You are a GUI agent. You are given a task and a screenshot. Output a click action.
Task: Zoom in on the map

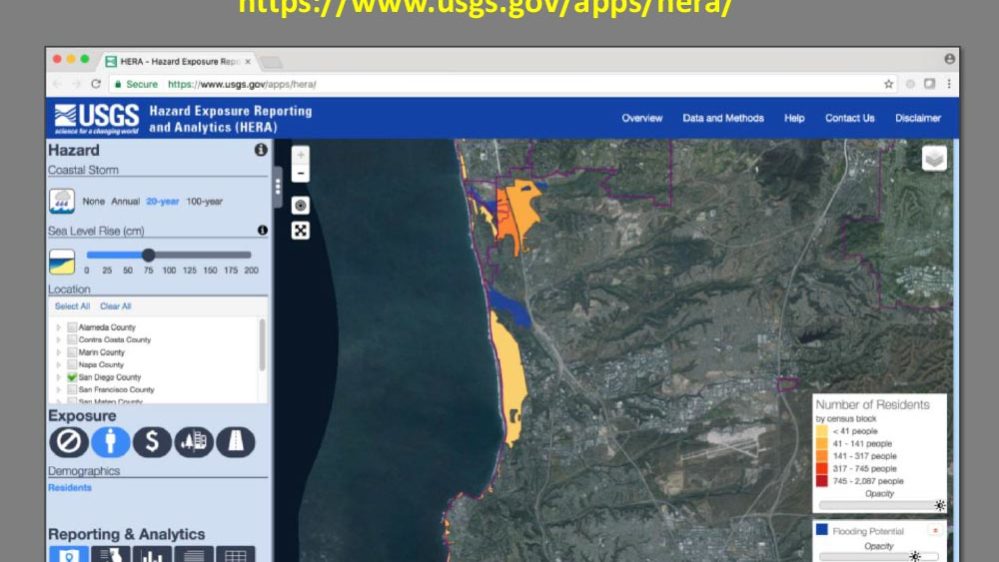coord(301,155)
